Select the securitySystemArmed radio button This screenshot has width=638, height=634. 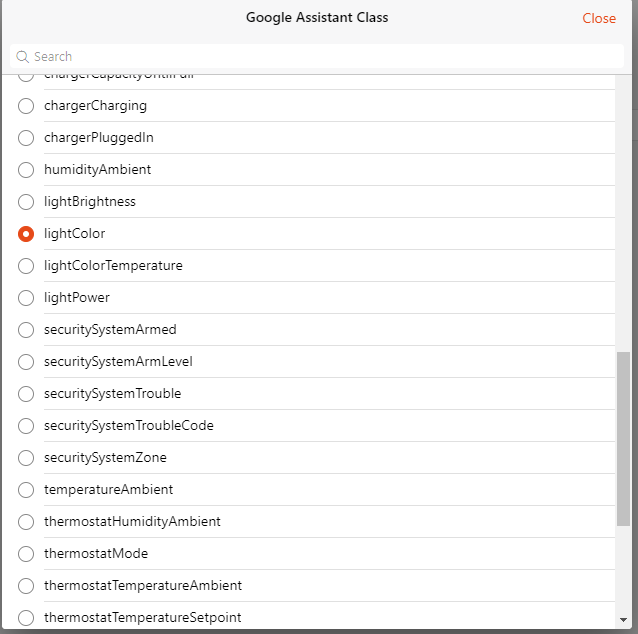[x=26, y=330]
